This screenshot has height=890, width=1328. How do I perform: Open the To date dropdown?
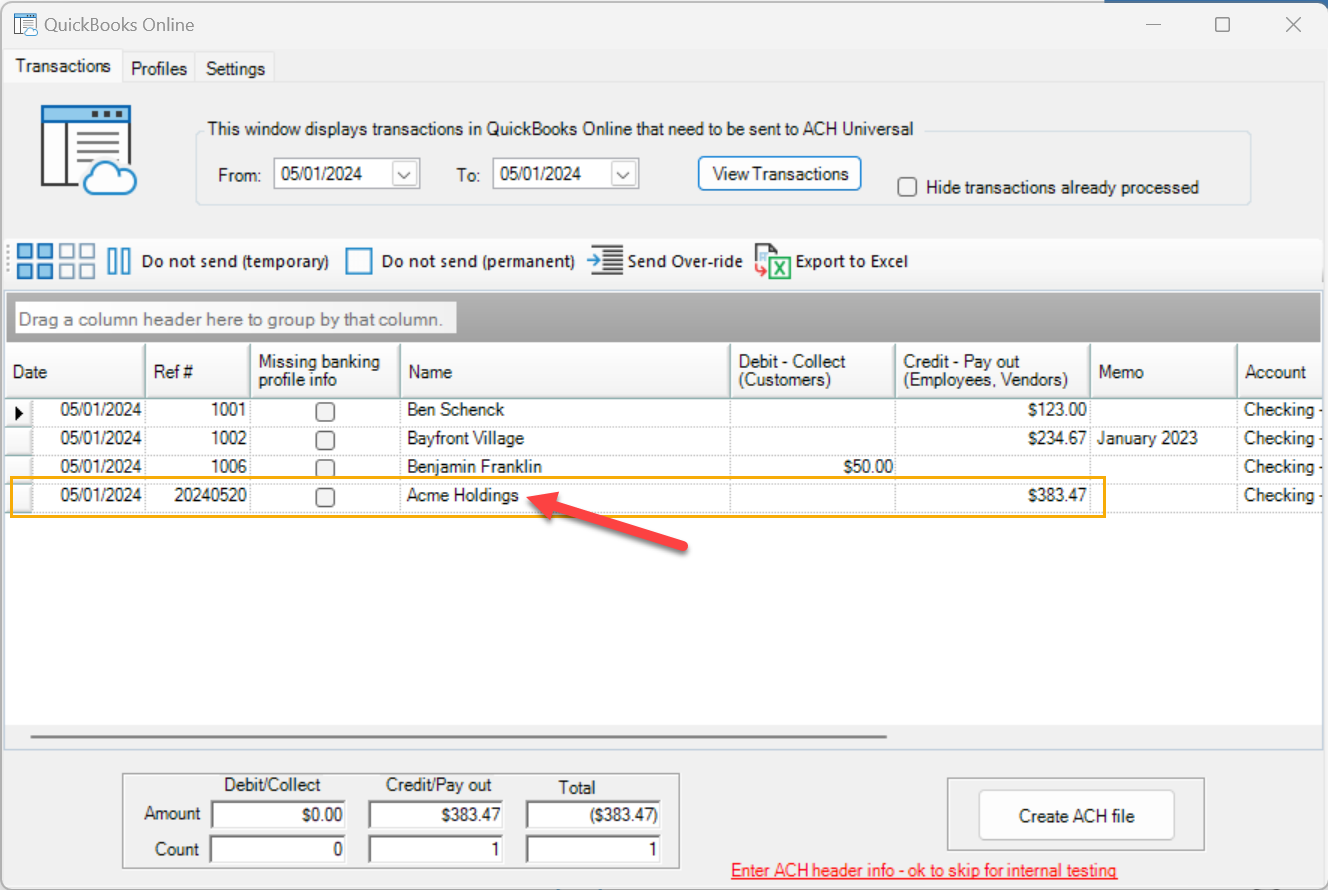tap(623, 174)
